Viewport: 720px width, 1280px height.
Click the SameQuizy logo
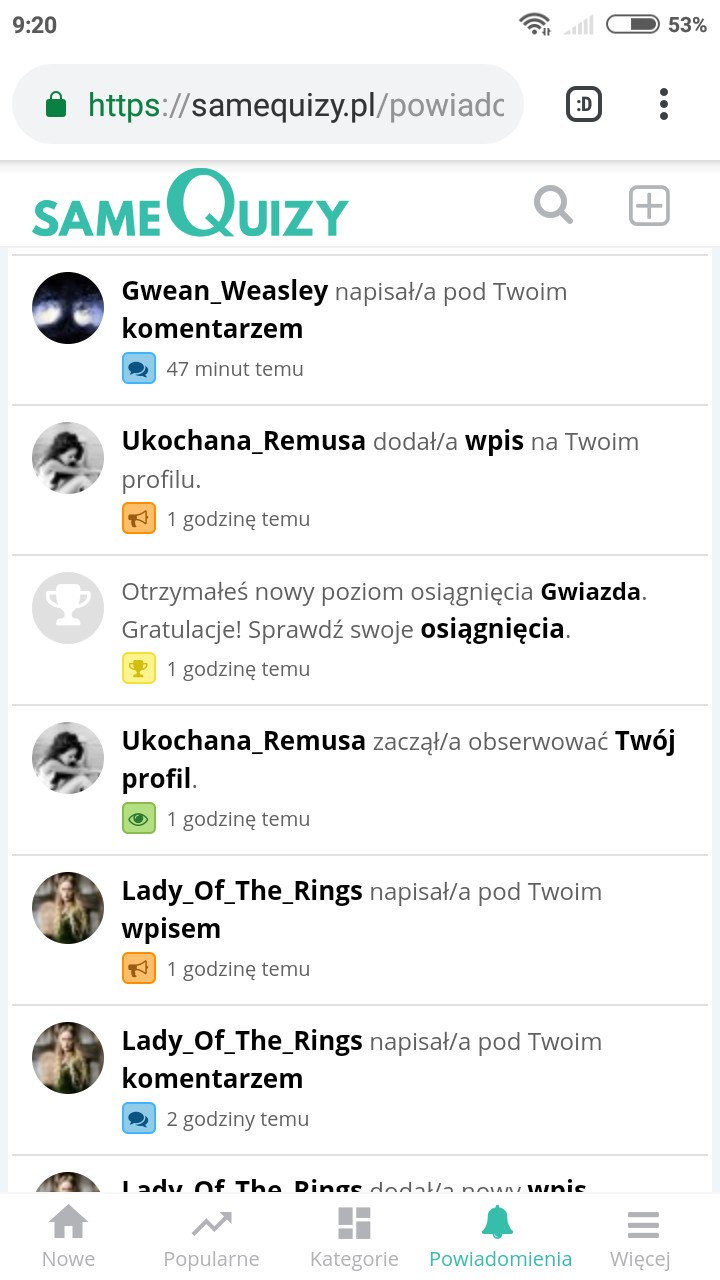[190, 206]
